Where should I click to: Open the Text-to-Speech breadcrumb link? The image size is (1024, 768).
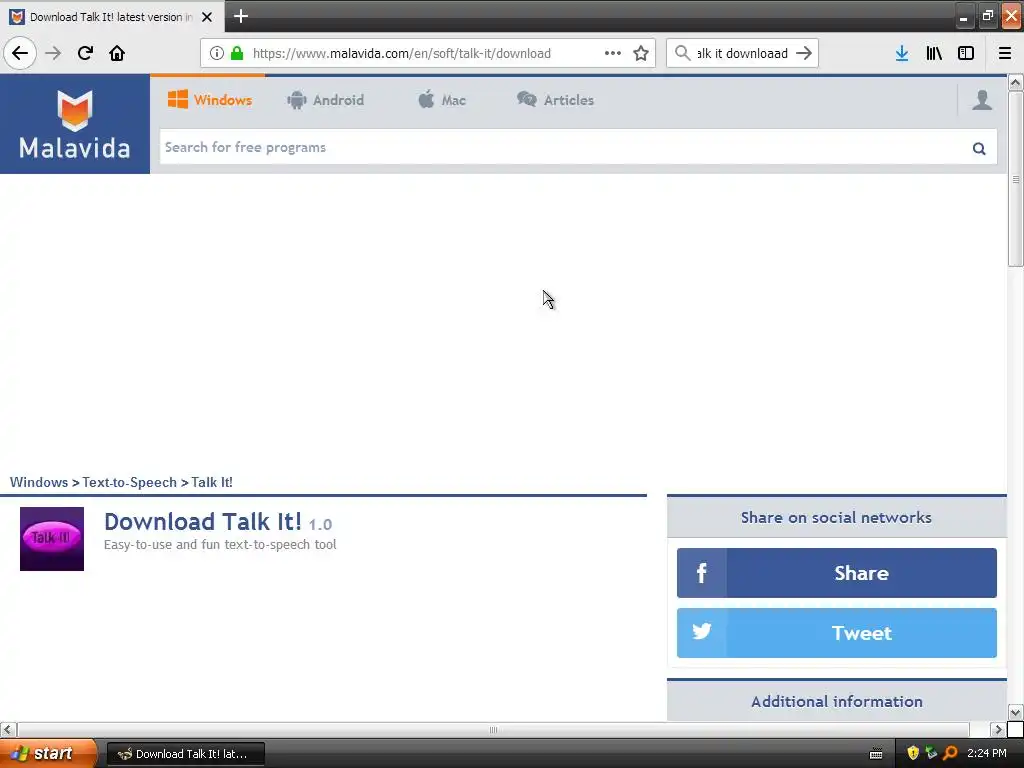[x=129, y=482]
